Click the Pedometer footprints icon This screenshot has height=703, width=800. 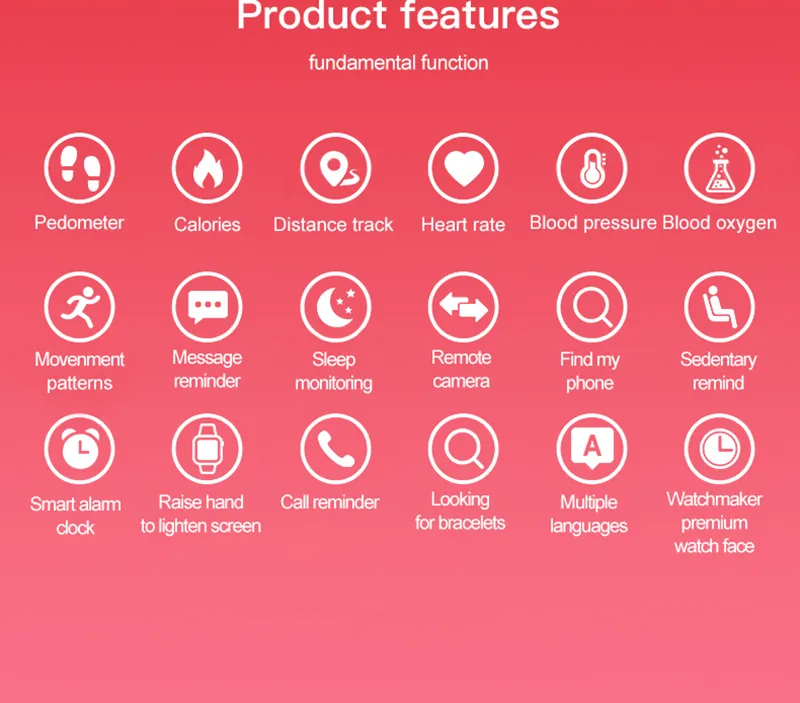pyautogui.click(x=80, y=168)
